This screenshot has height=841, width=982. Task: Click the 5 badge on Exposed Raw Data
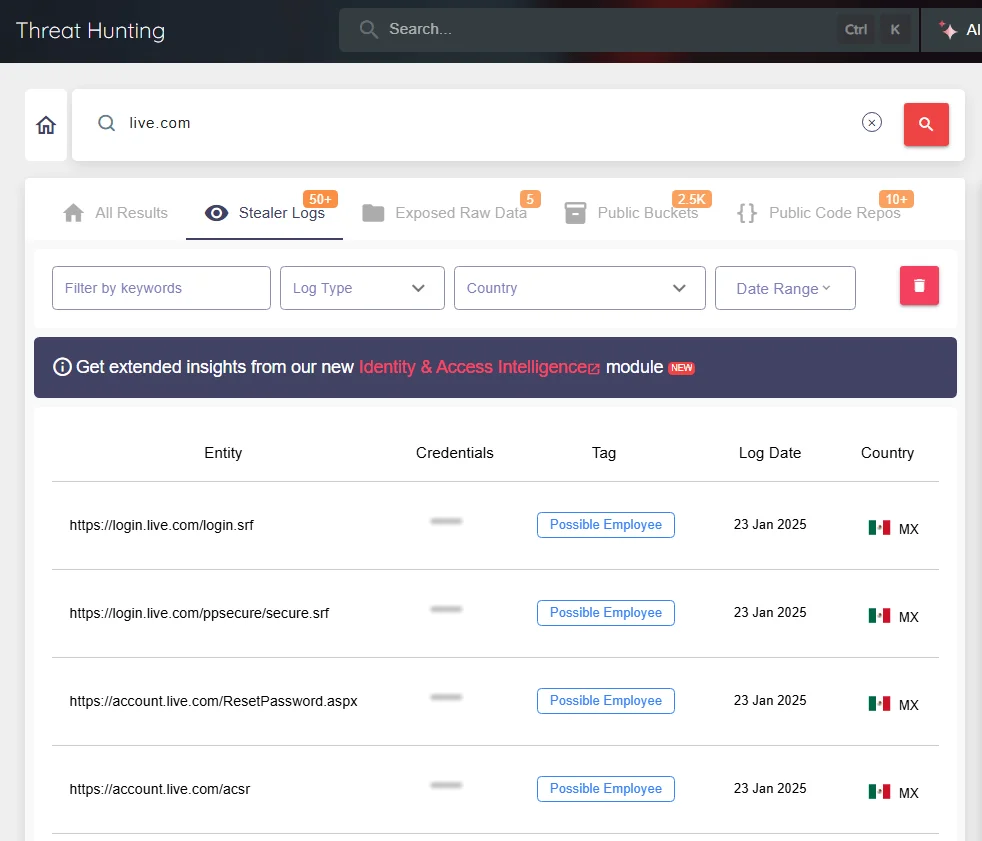530,199
